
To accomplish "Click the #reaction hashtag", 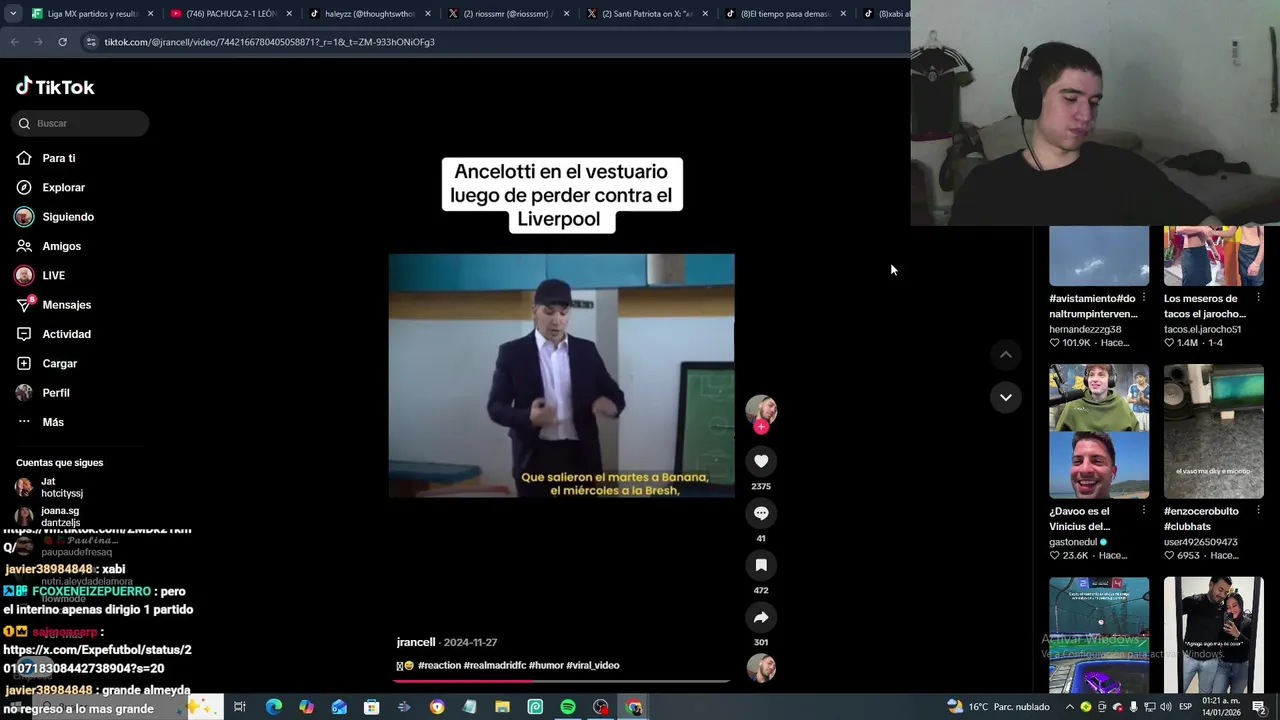I will (x=439, y=665).
